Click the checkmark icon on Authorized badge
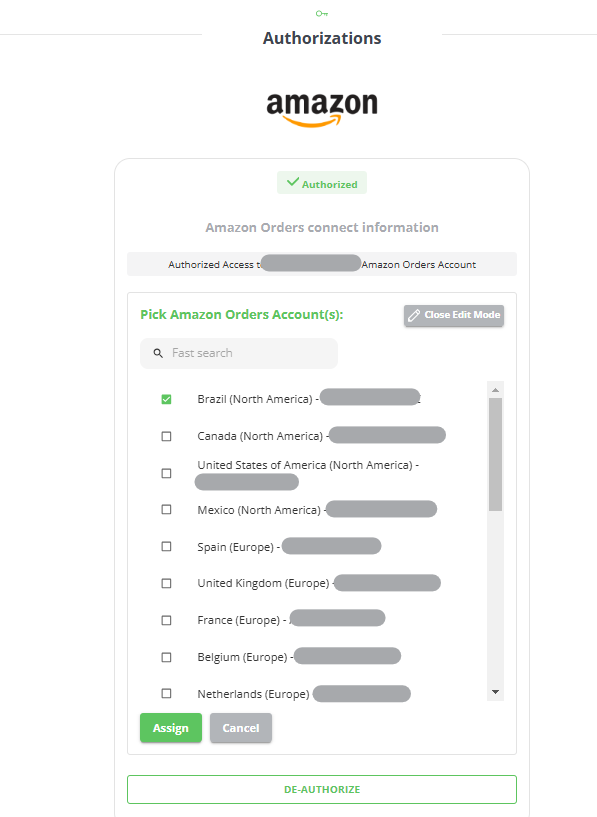The height and width of the screenshot is (817, 597). (293, 182)
